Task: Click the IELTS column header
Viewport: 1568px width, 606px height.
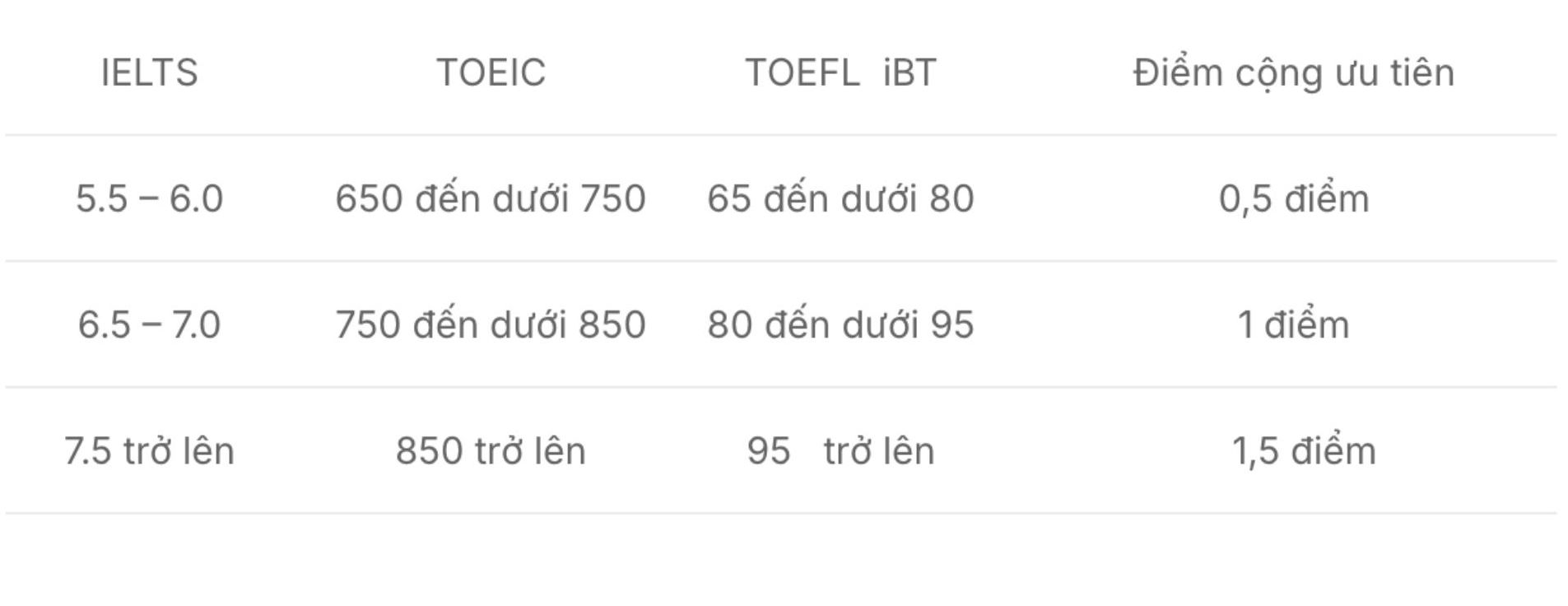Action: [149, 72]
